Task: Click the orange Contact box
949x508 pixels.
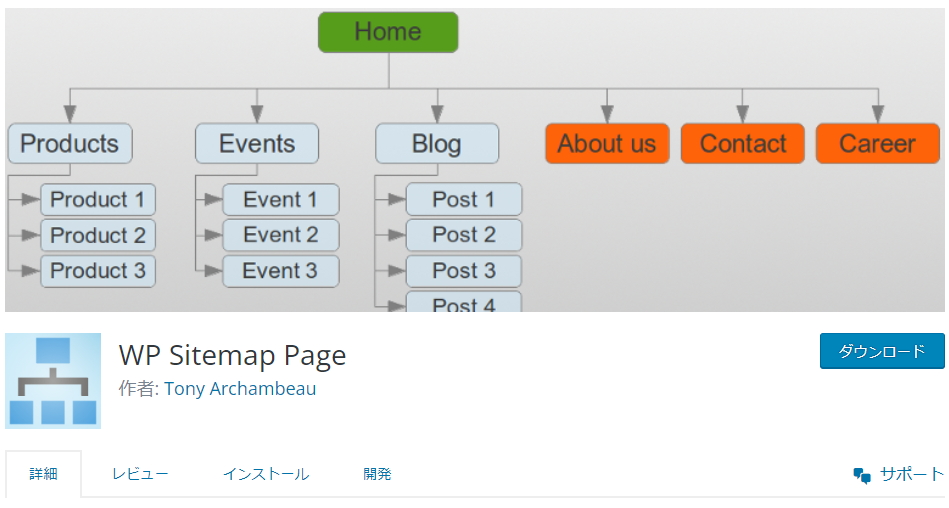Action: point(743,144)
